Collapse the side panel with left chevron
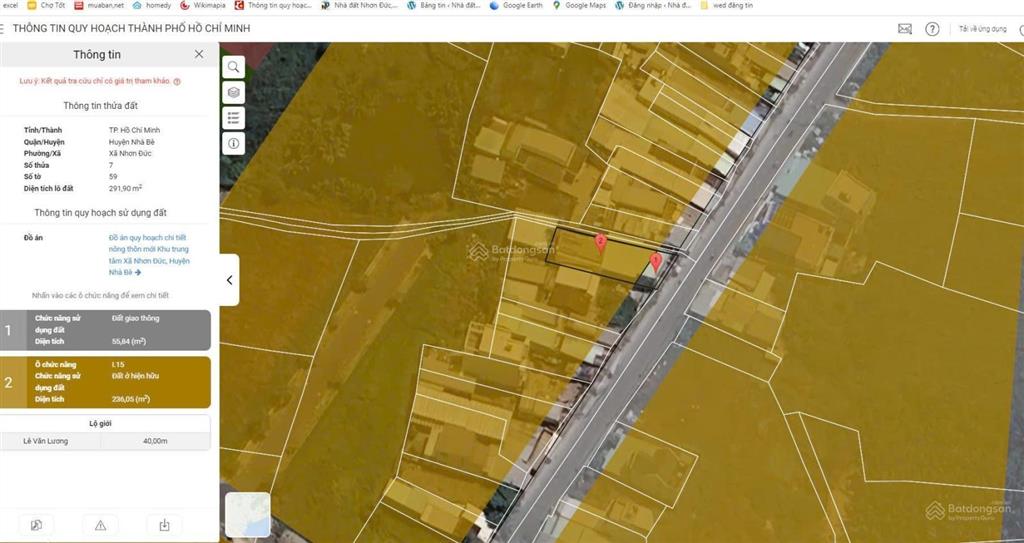1024x543 pixels. coord(229,280)
